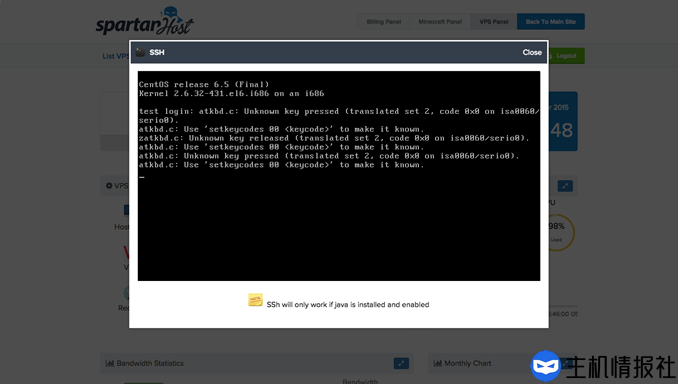Click the Monthly Chart panel title
Screen dimensions: 678x384
tap(467, 363)
